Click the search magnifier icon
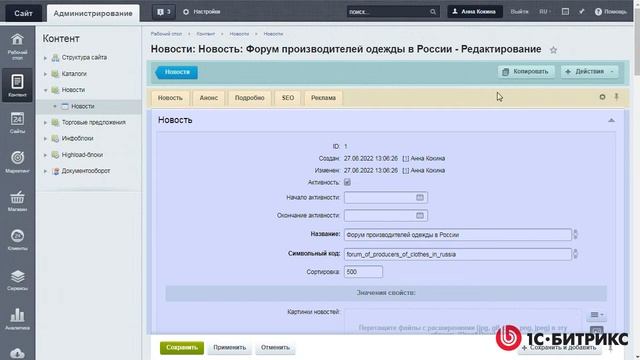640x360 pixels. [x=433, y=12]
